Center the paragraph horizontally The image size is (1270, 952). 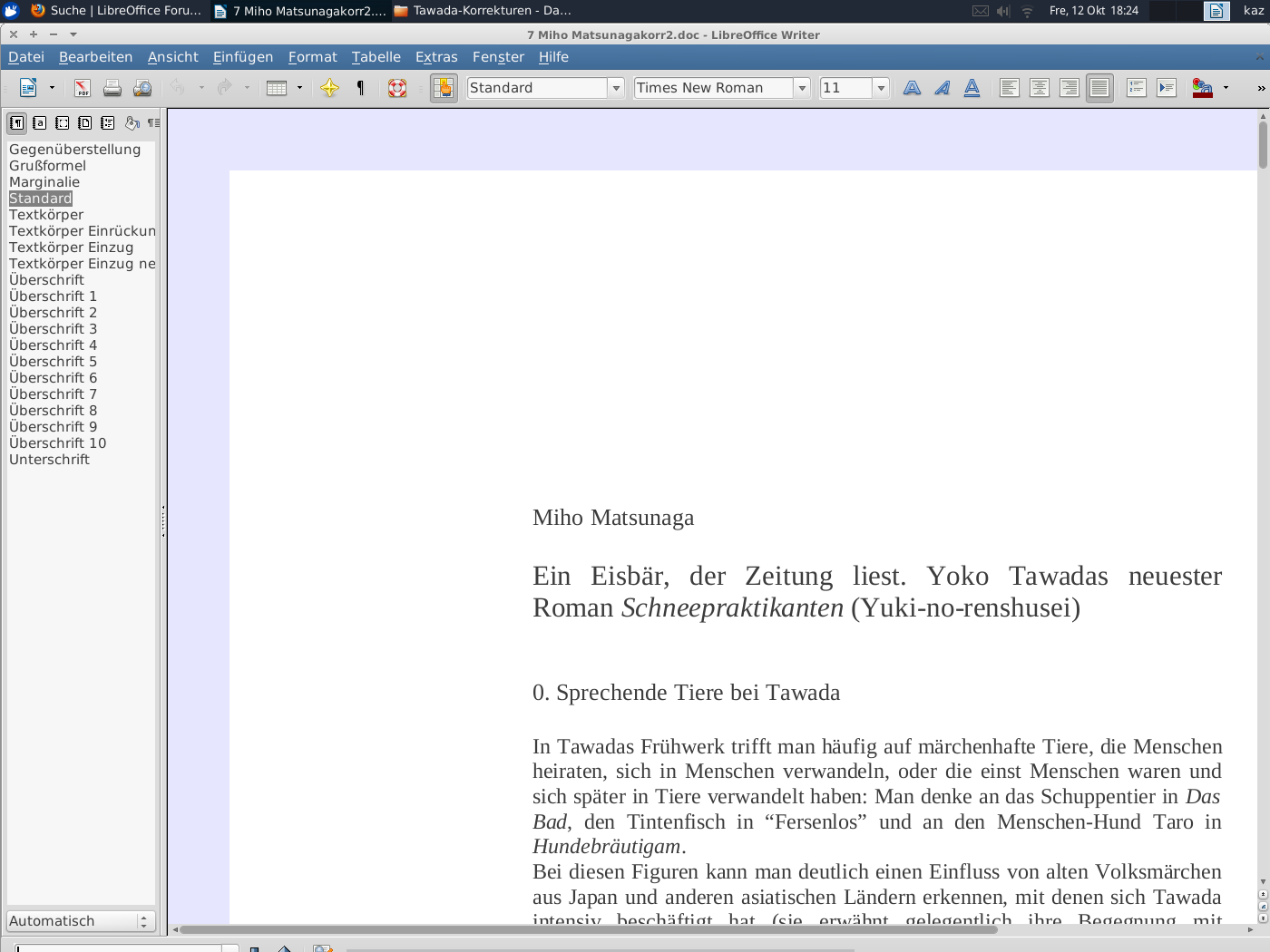pos(1040,88)
